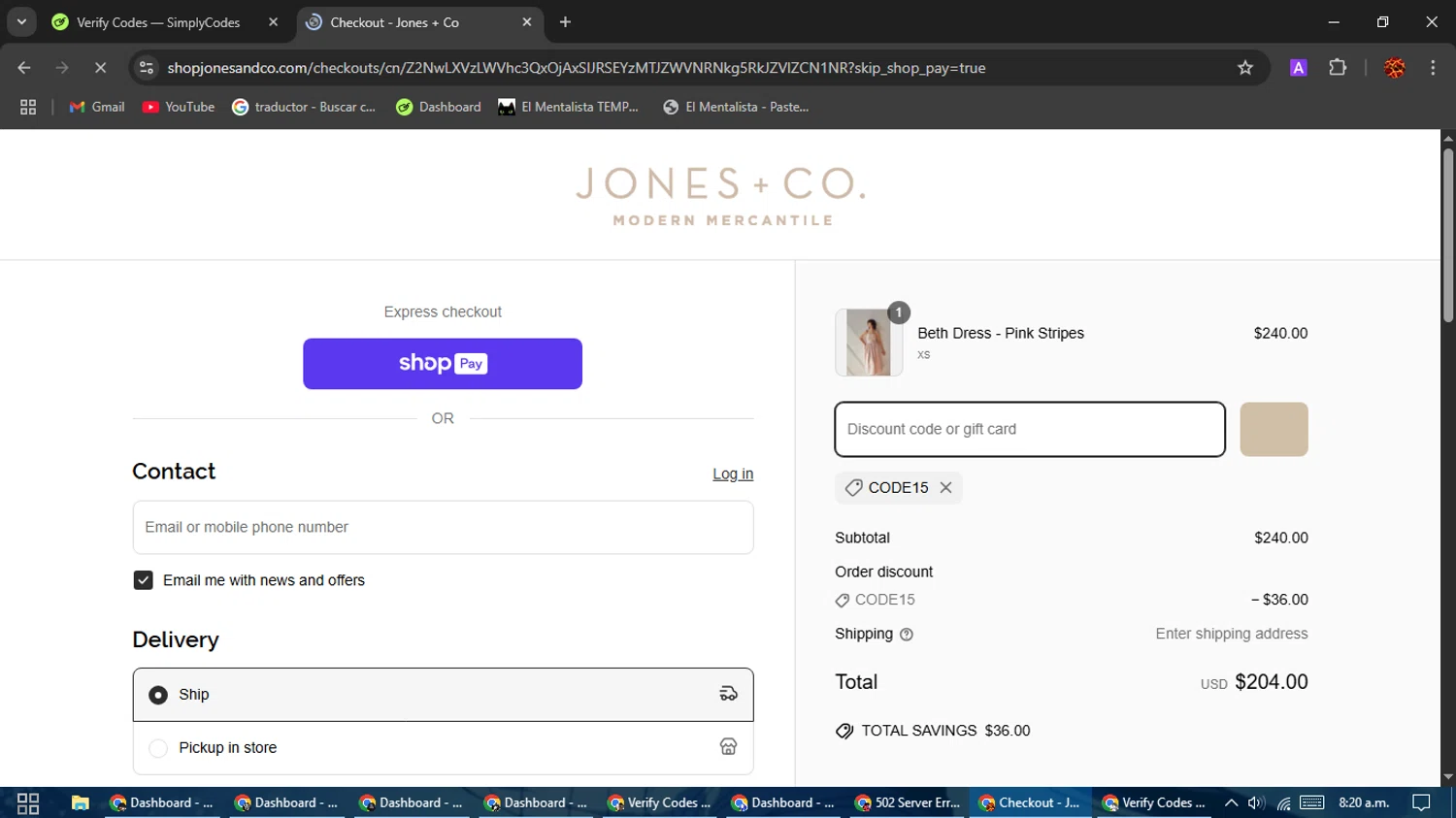Click the Jones + Co logo
Screen dimensions: 1456x818
coord(720,195)
